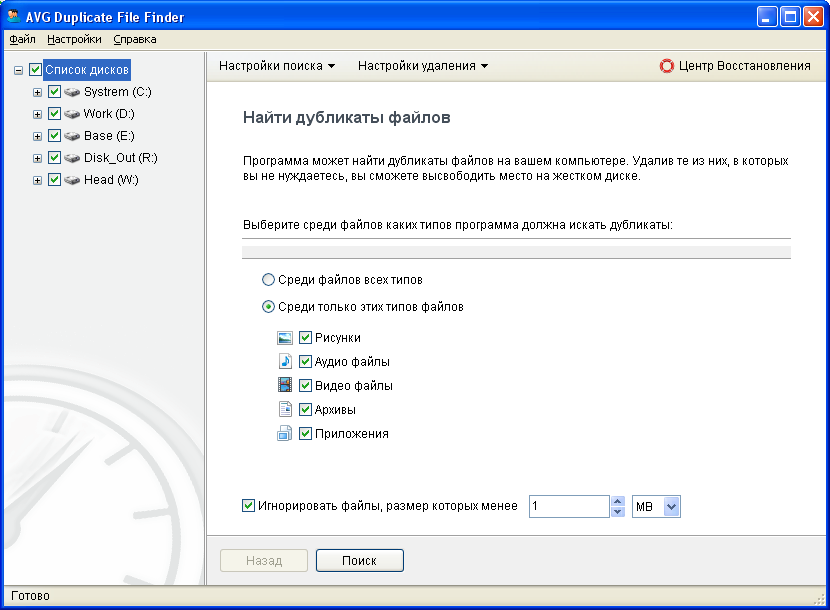Click the minimum file size input field
Image resolution: width=830 pixels, height=610 pixels.
pyautogui.click(x=569, y=506)
